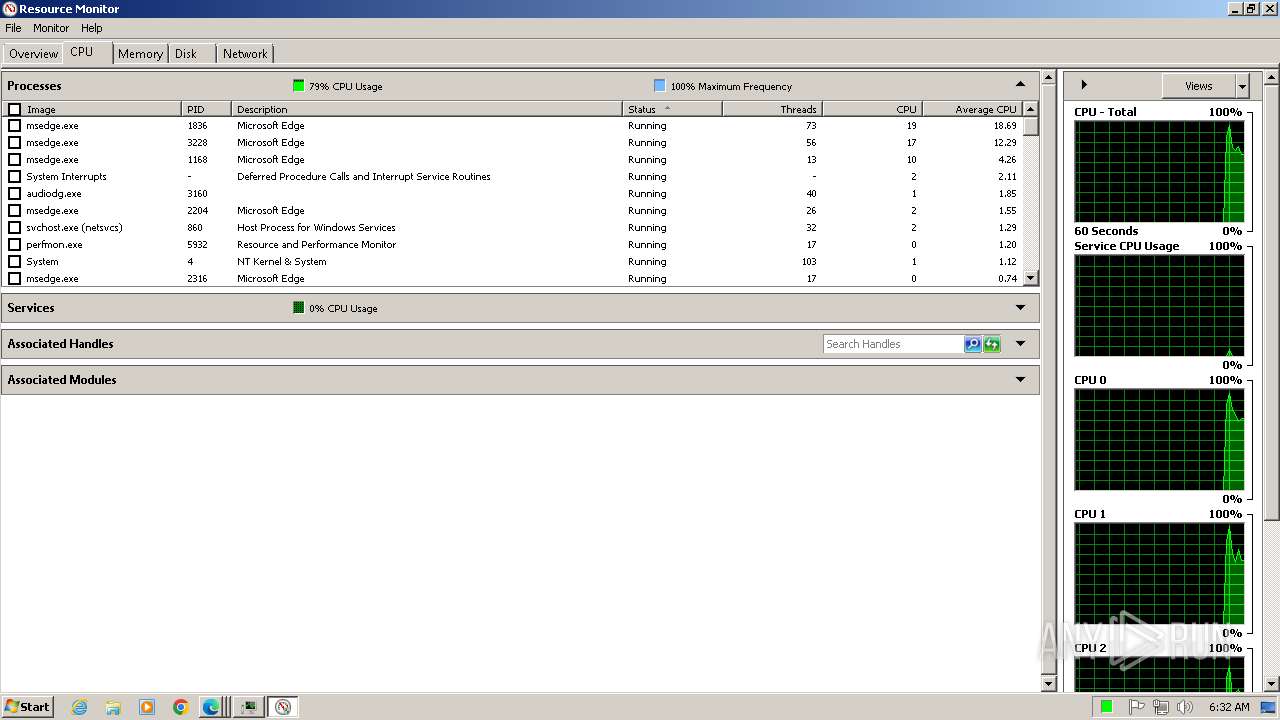Sort by the CPU column header
This screenshot has height=720, width=1280.
tap(872, 109)
